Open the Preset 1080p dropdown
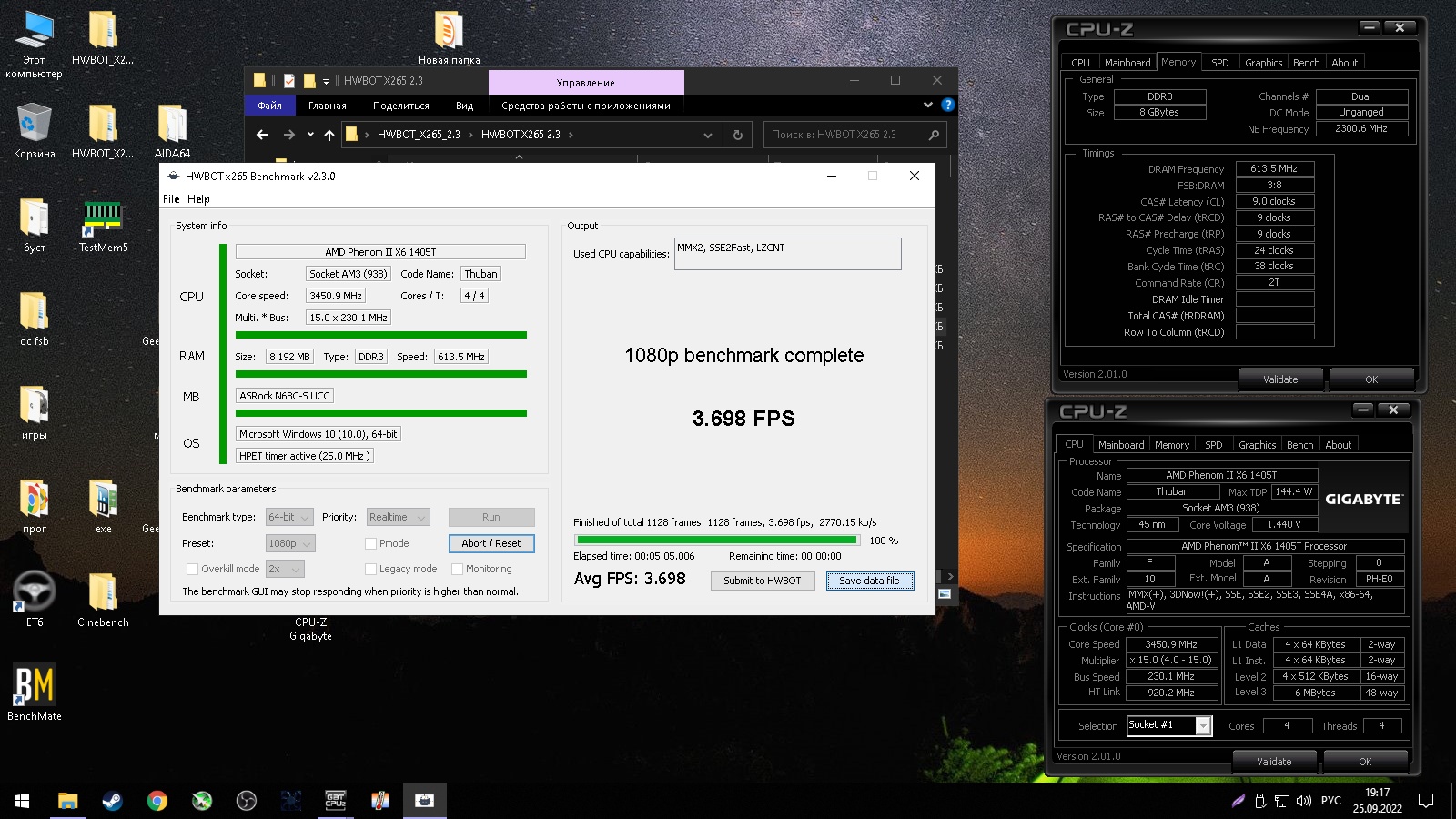The height and width of the screenshot is (819, 1456). pyautogui.click(x=290, y=543)
